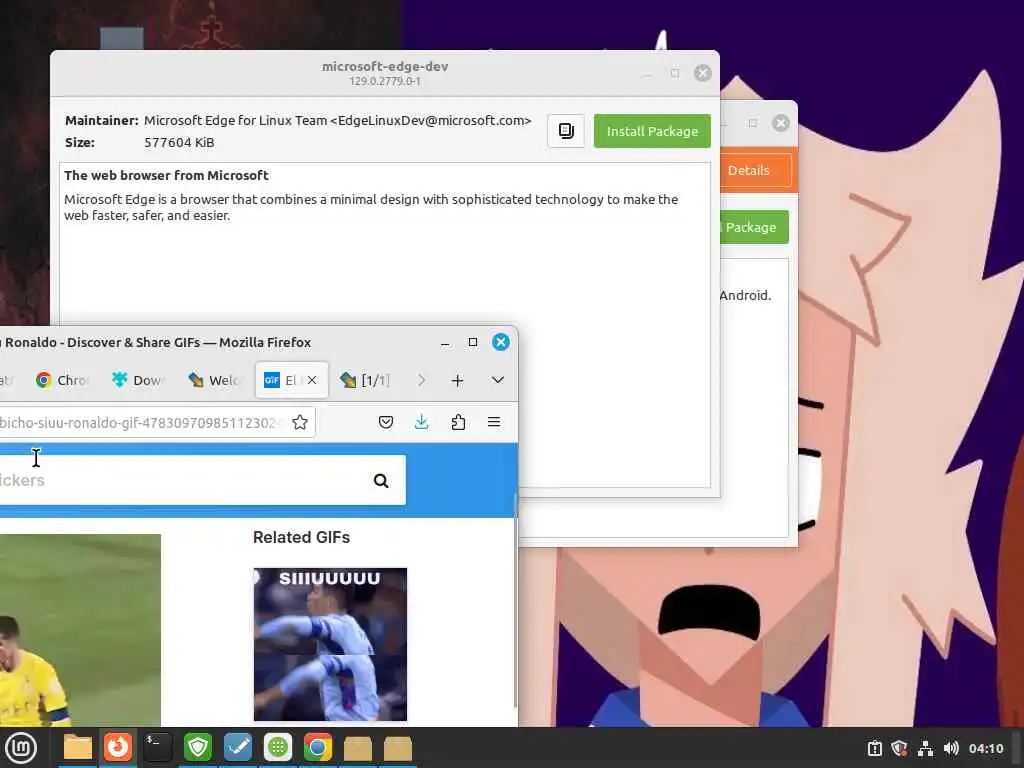Viewport: 1024px width, 768px height.
Task: Open the second package window taskbar item
Action: (398, 748)
